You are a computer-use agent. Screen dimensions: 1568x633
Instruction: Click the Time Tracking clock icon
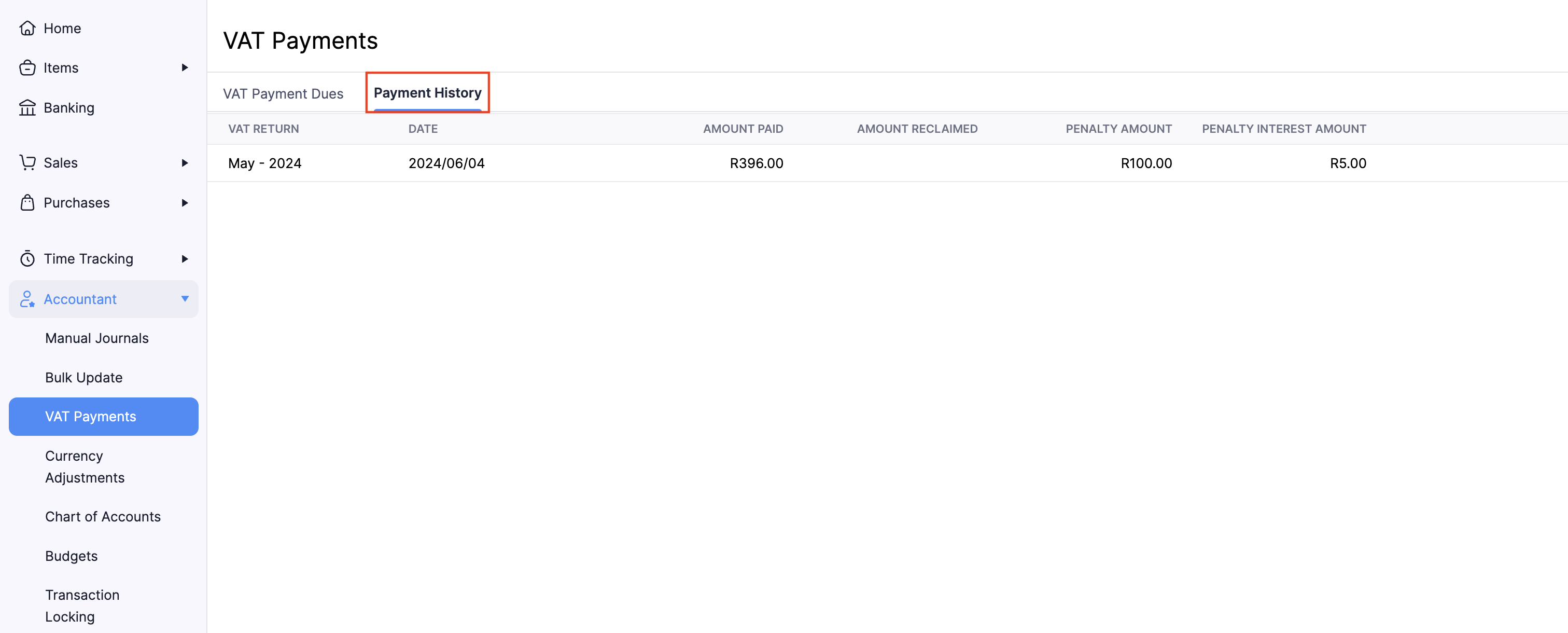click(27, 259)
